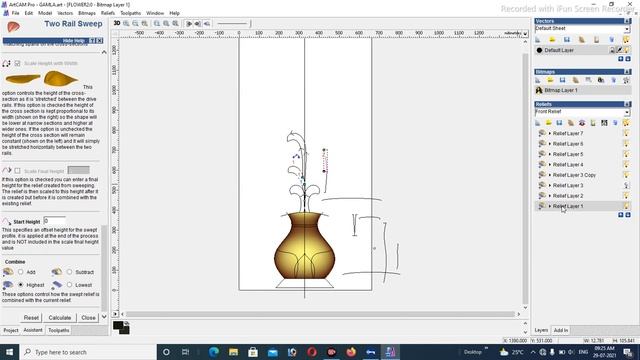Open the File menu
Screen dimensions: 640x360
[x=16, y=13]
